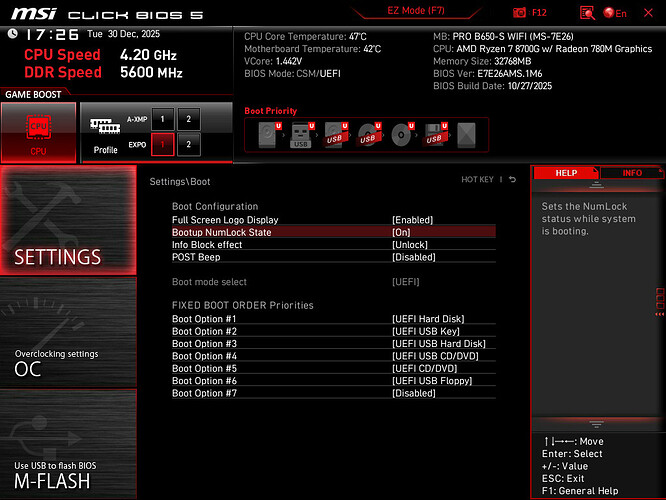Select the Info Block effect label
666x500 pixels.
(207, 245)
